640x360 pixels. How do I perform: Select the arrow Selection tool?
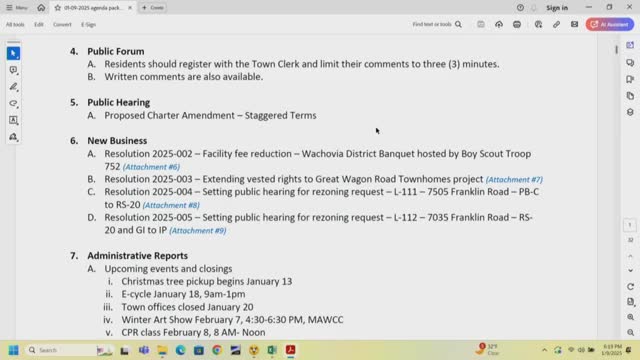13,53
